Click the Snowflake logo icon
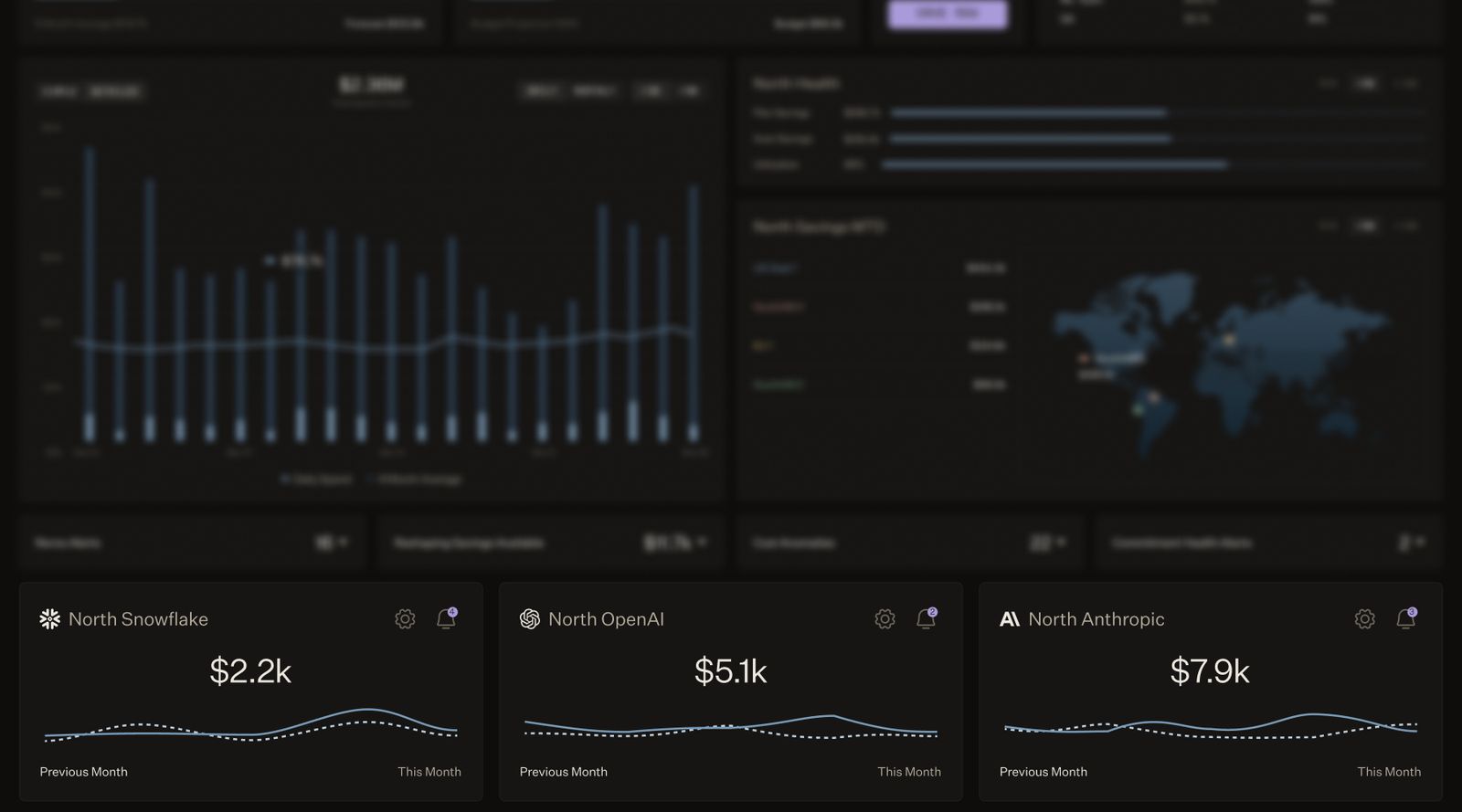1462x812 pixels. point(49,619)
